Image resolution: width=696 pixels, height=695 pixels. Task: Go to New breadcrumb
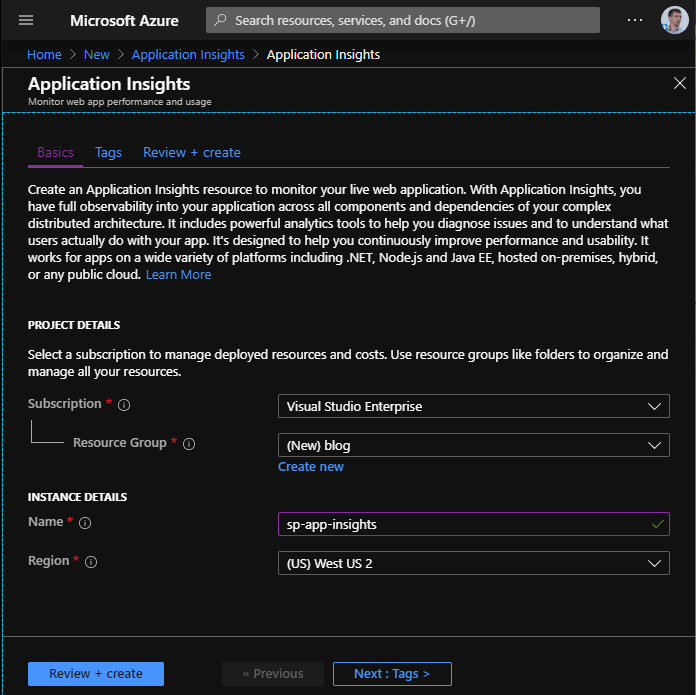click(96, 55)
